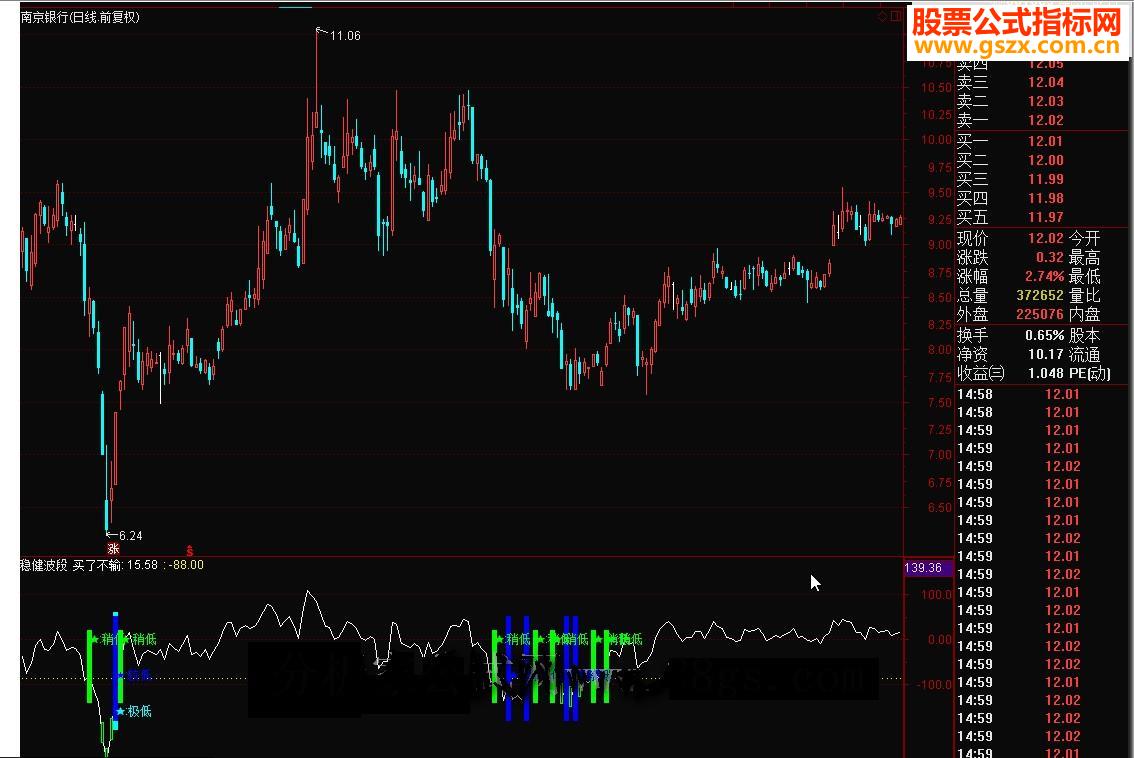Click the 收益(三) 1.048 value
1134x758 pixels.
click(x=1046, y=373)
